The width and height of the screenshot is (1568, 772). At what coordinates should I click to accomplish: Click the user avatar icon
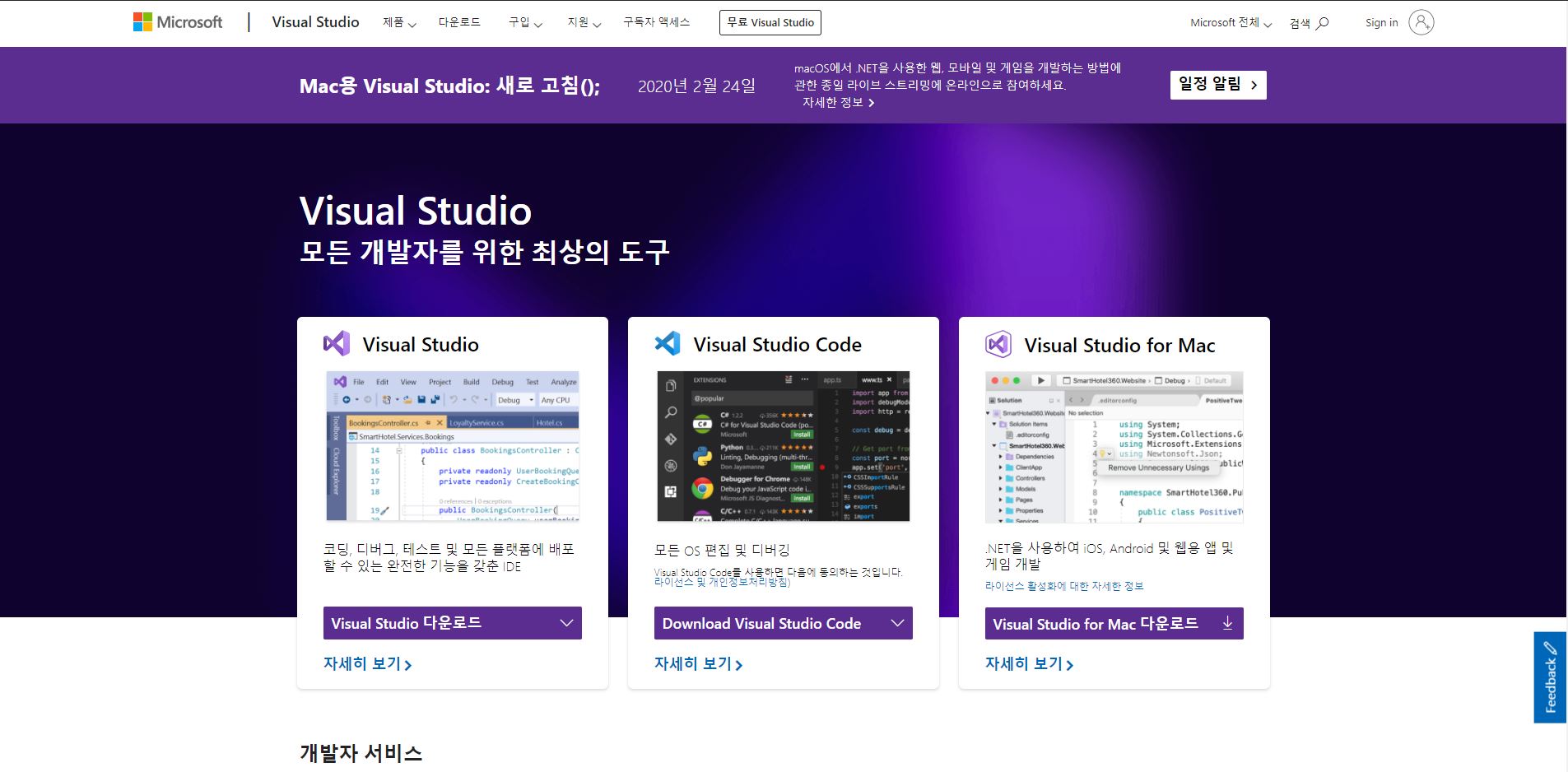(x=1421, y=22)
